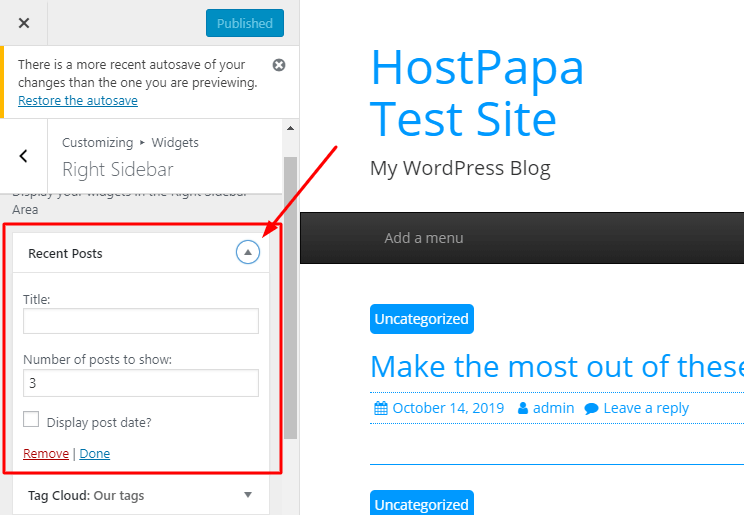744x515 pixels.
Task: Click the Remove link
Action: tap(46, 454)
